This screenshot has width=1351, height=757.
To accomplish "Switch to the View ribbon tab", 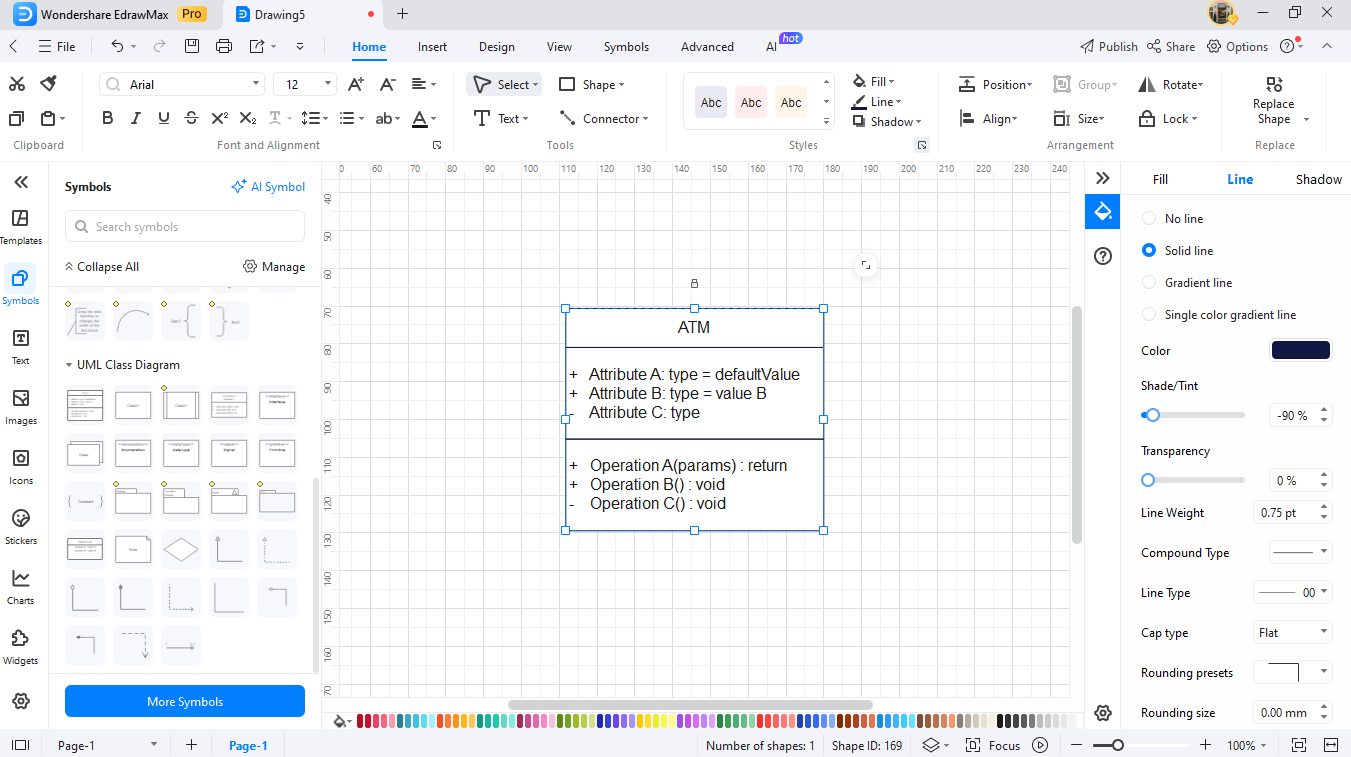I will pos(560,47).
